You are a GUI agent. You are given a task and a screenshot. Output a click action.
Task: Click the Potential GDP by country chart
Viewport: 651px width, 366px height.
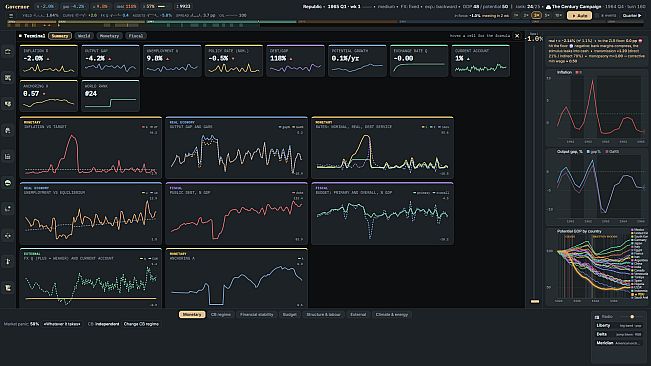coord(597,266)
